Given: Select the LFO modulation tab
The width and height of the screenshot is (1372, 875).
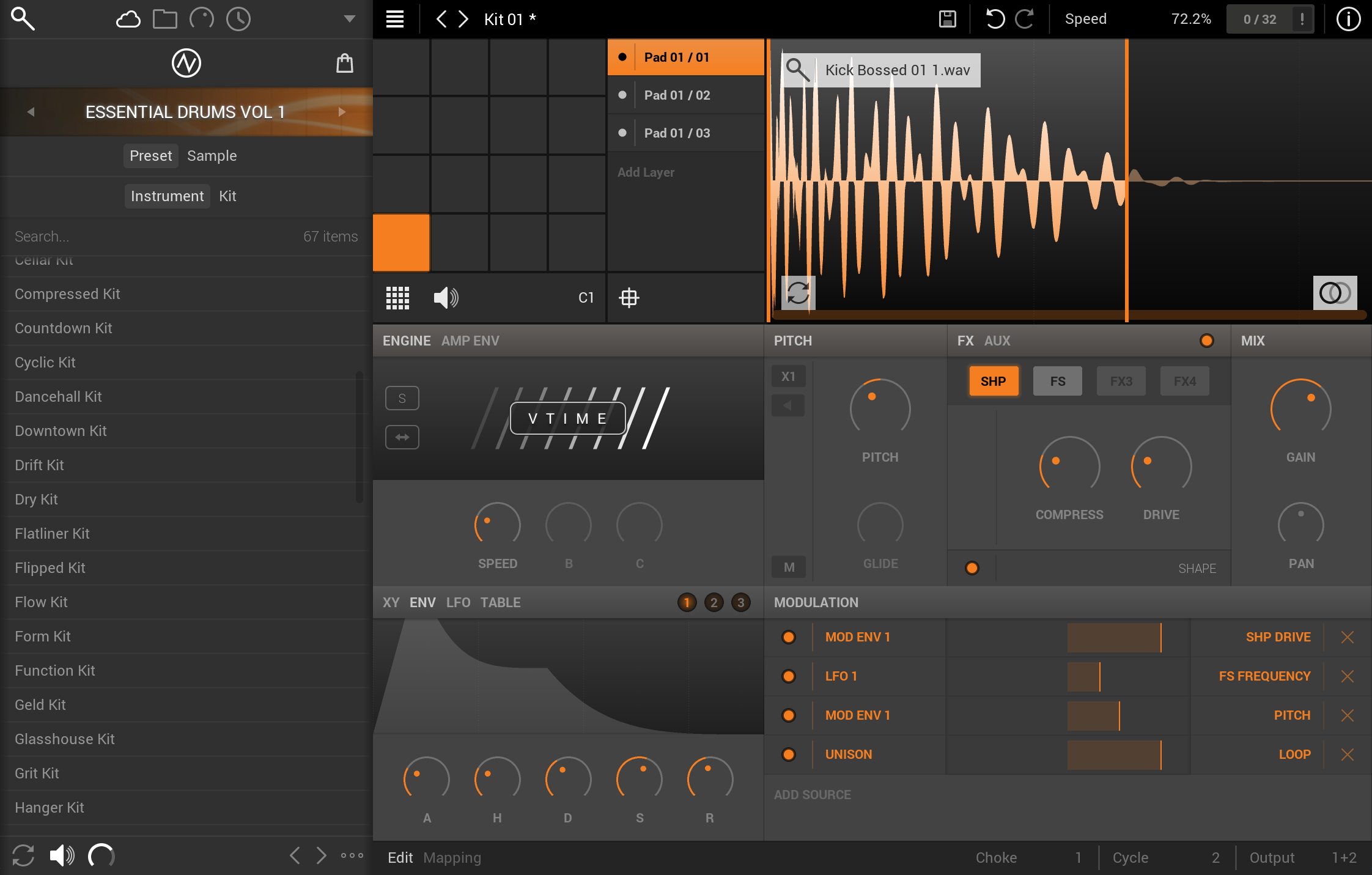Looking at the screenshot, I should 458,602.
